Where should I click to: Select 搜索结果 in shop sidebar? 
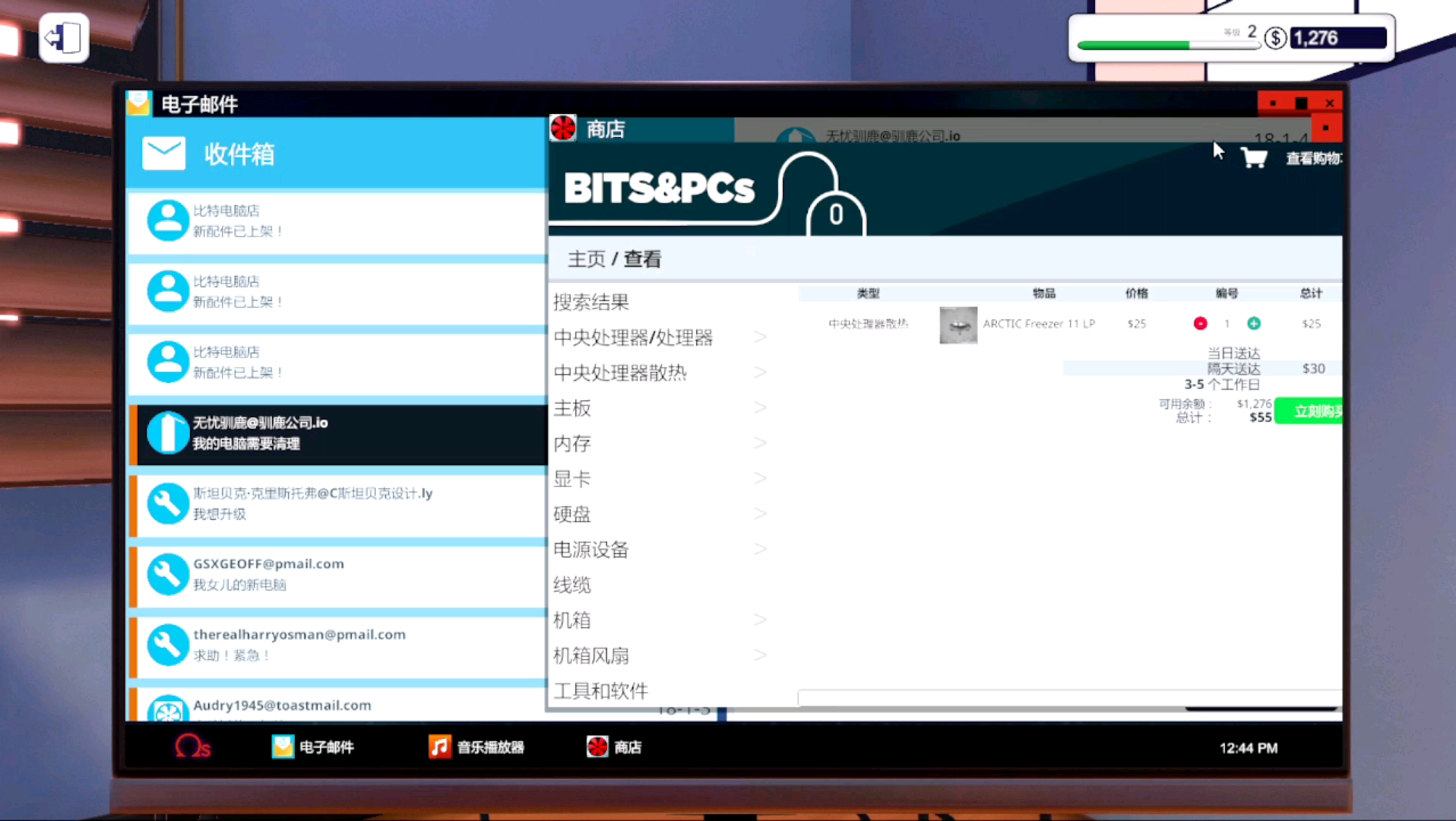pos(591,303)
